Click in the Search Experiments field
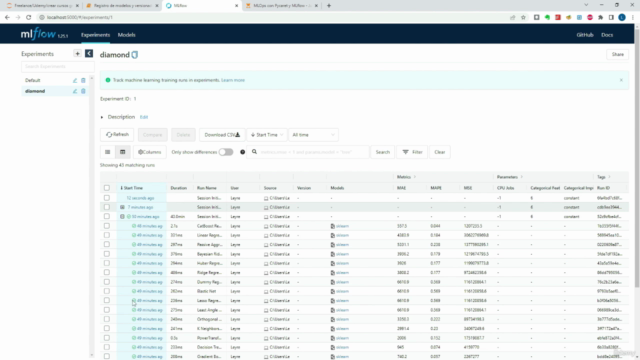Viewport: 640px width, 360px height. coord(58,66)
